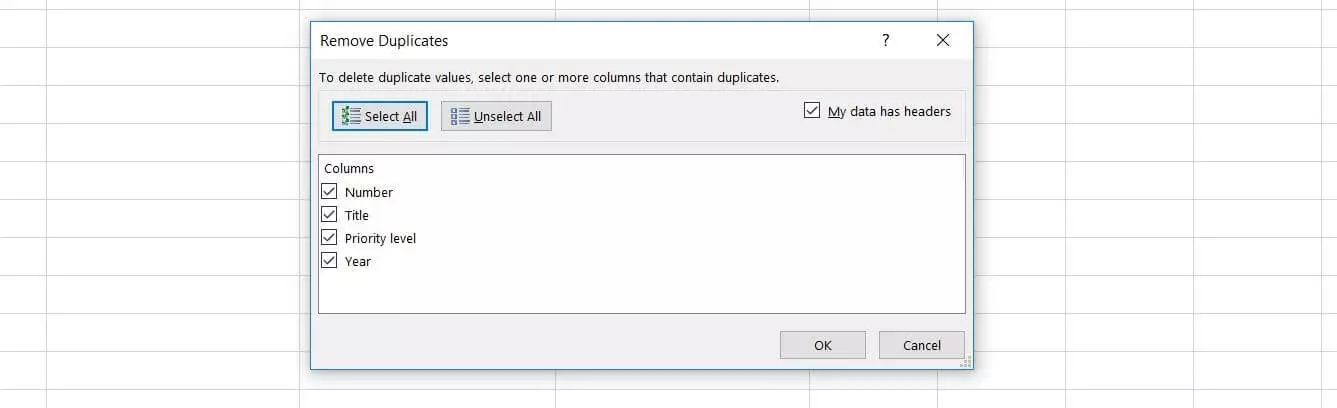Click the Unselect All list icon

point(460,116)
